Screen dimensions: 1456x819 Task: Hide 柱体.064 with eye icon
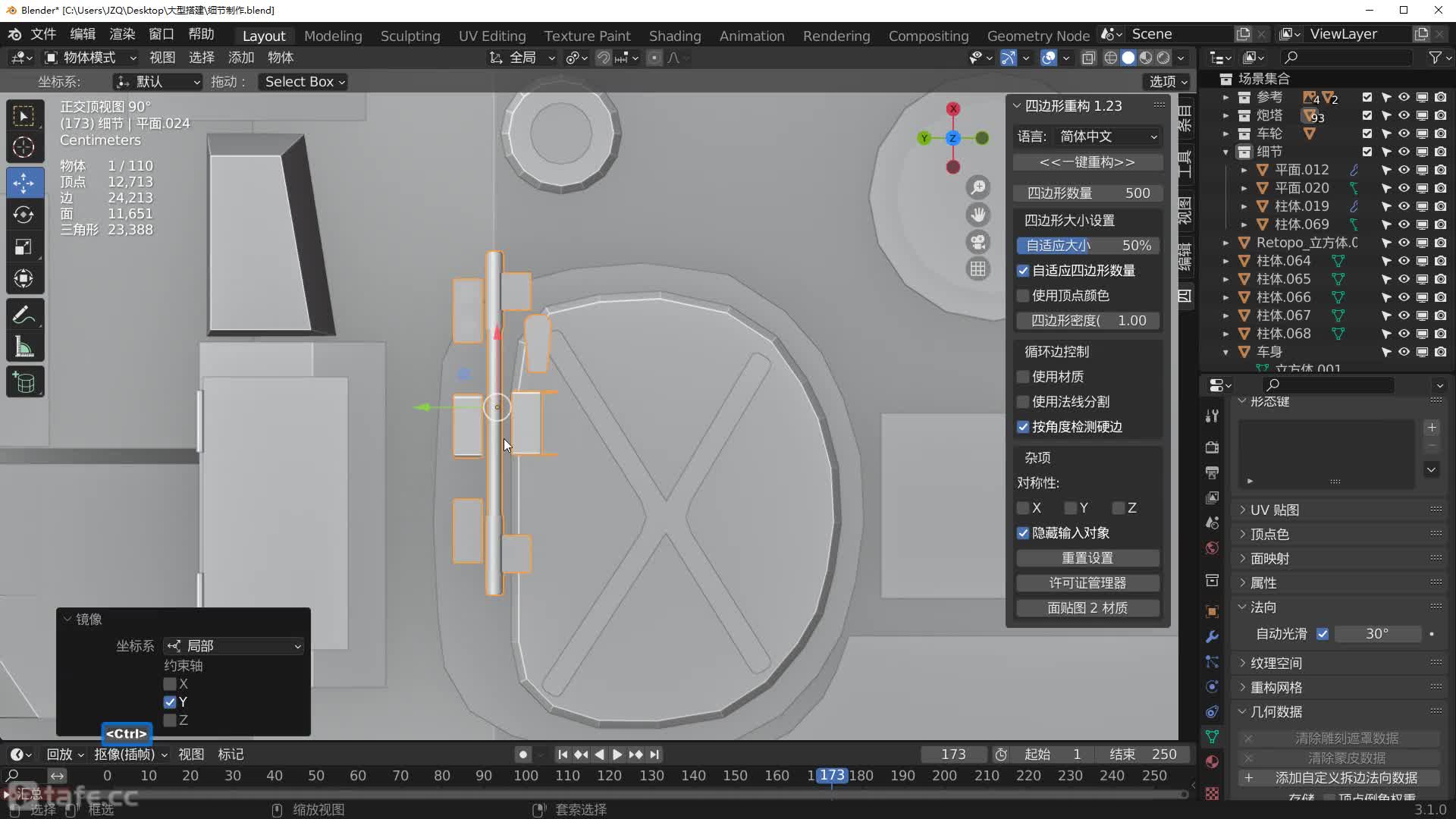point(1404,261)
